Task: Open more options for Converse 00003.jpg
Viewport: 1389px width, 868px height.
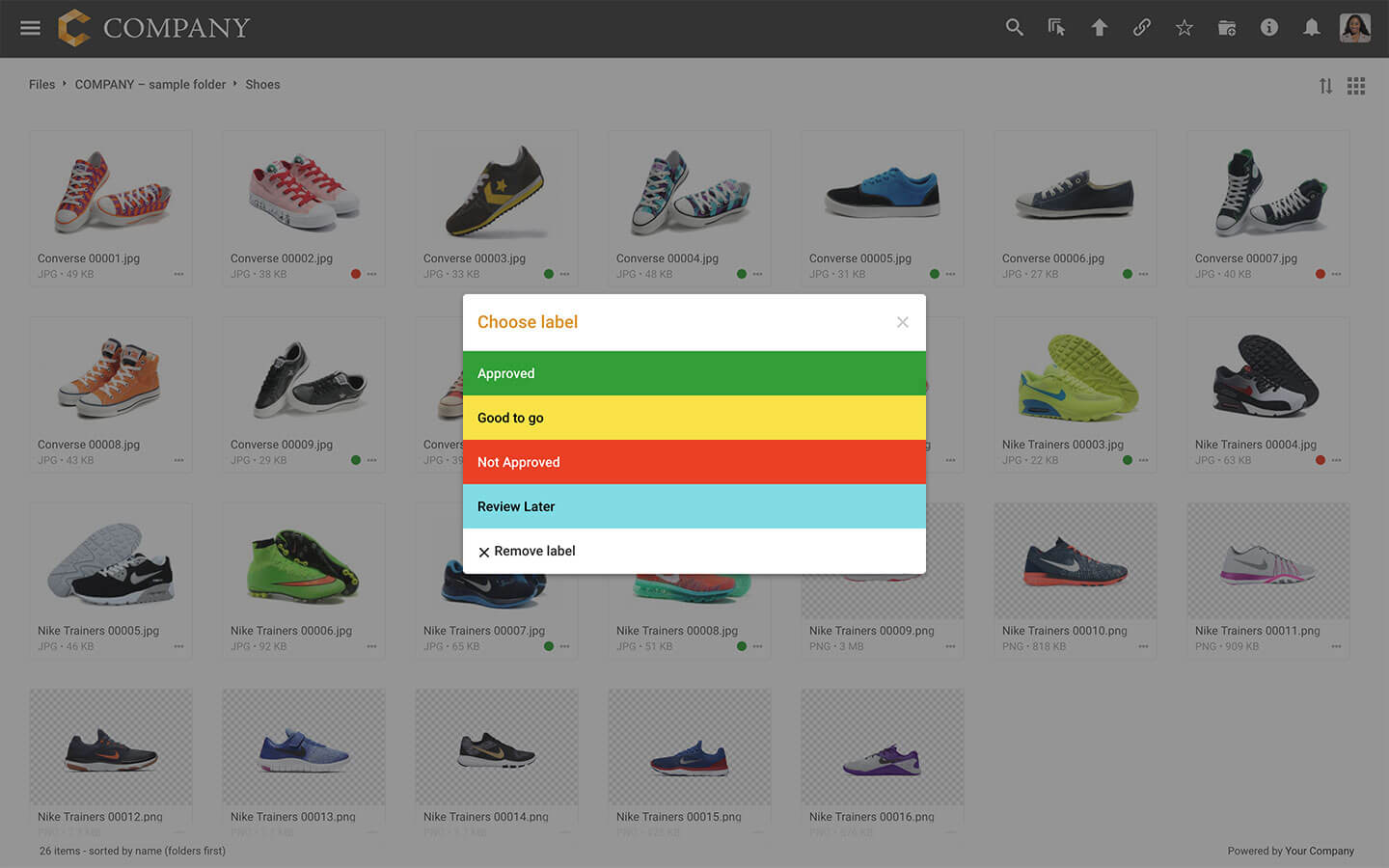Action: 564,274
